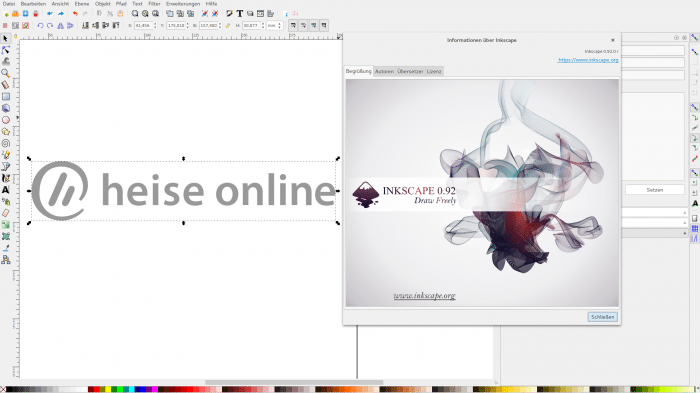The height and width of the screenshot is (393, 700).
Task: Open the Erweiterungen menu
Action: (183, 4)
